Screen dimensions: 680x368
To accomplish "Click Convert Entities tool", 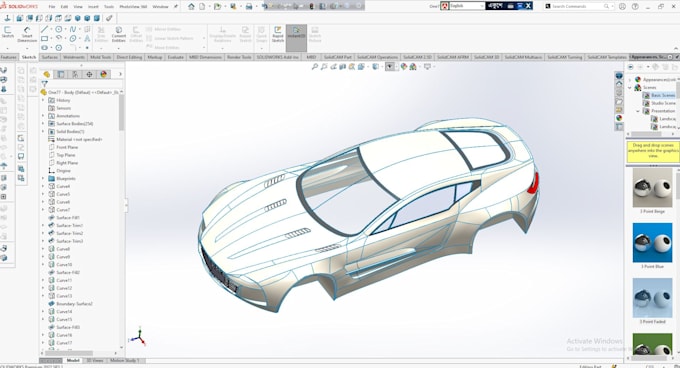I will pyautogui.click(x=118, y=34).
